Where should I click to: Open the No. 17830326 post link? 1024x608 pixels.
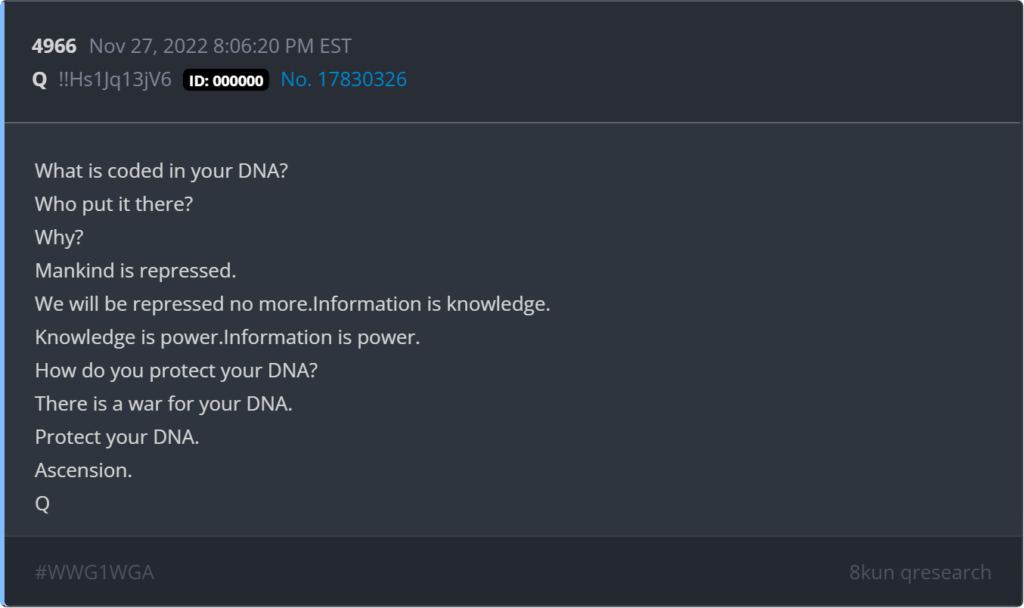[x=343, y=80]
